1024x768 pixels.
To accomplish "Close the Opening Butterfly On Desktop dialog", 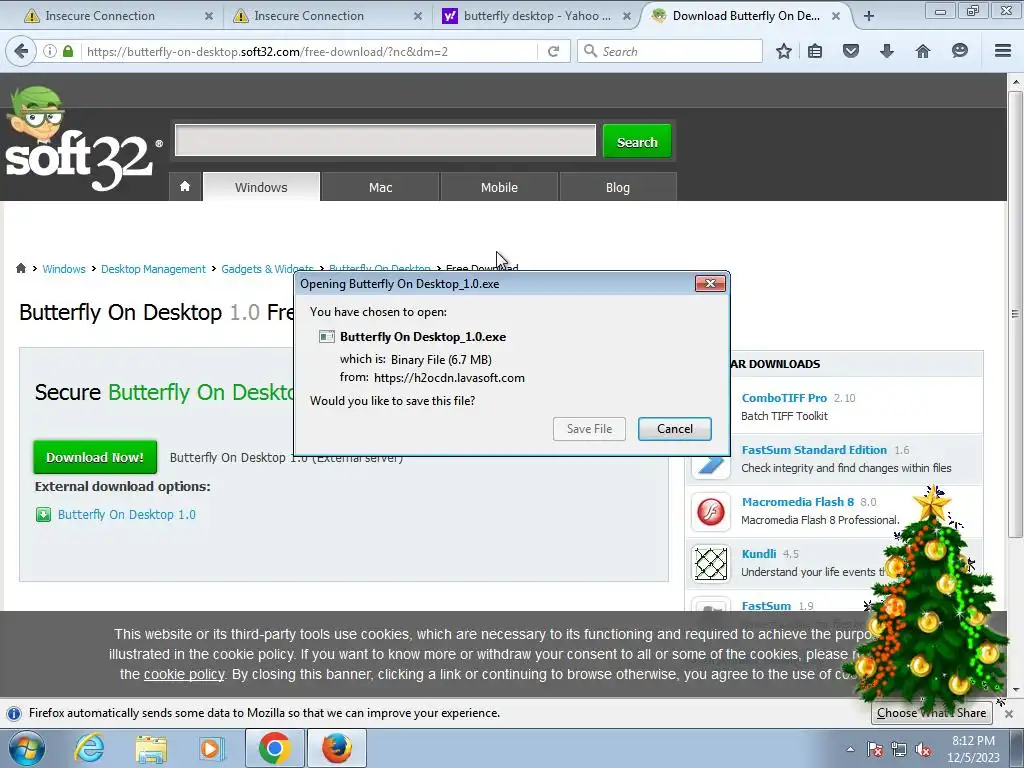I will pyautogui.click(x=711, y=283).
